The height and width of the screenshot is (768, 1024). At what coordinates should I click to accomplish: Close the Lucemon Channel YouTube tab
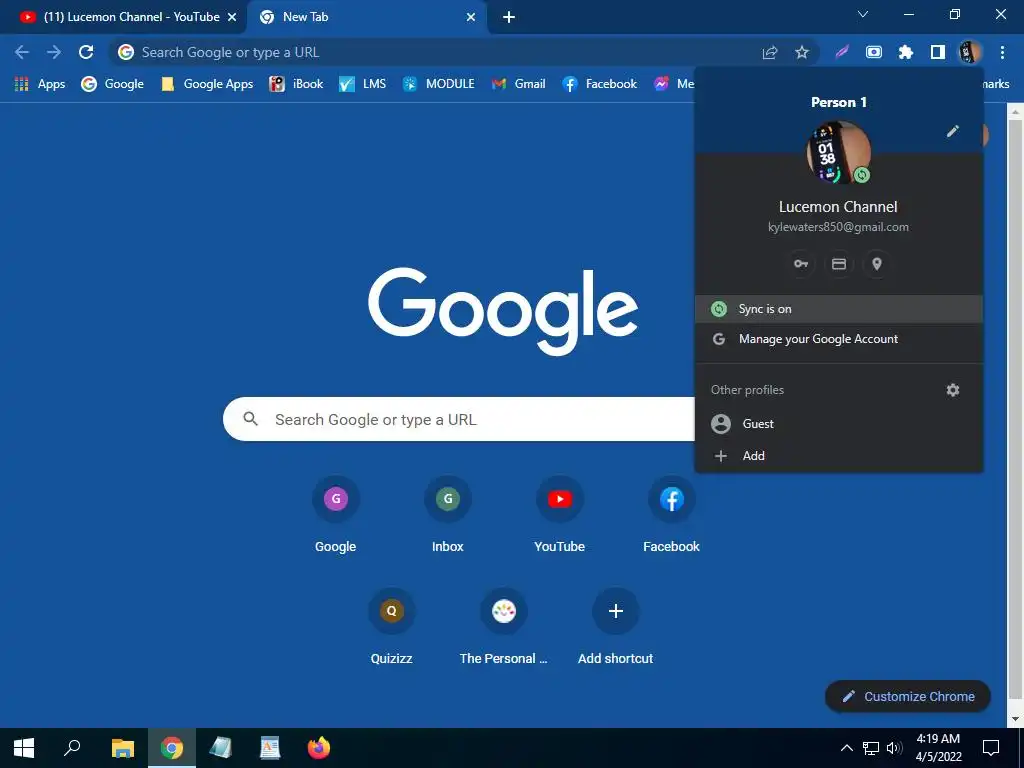click(232, 17)
